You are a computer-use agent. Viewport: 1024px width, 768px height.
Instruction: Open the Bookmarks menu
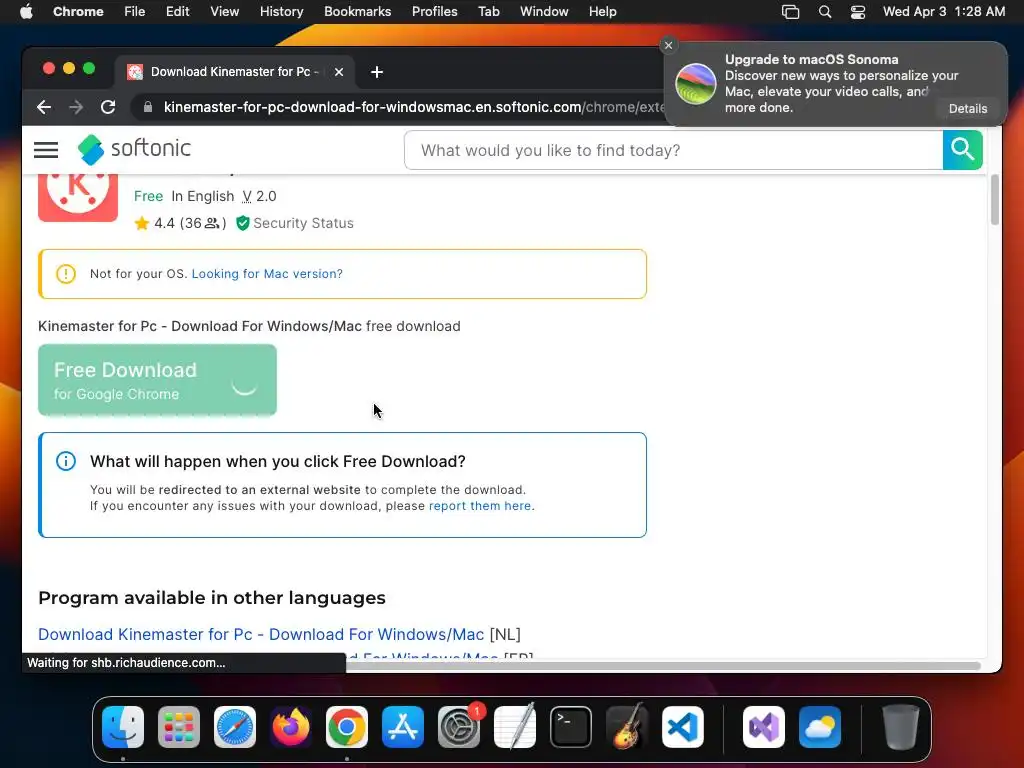[357, 12]
